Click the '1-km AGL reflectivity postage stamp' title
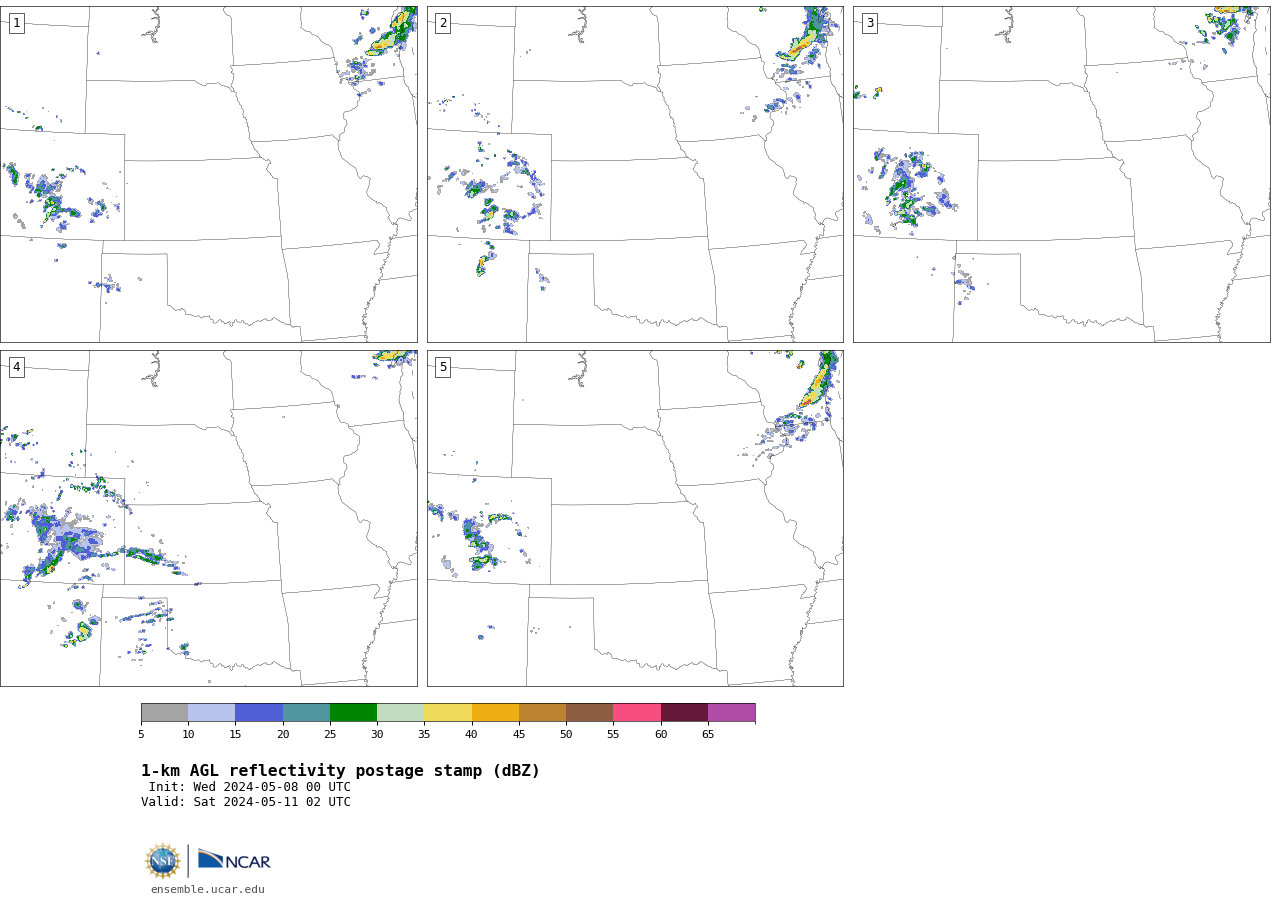 [x=340, y=771]
